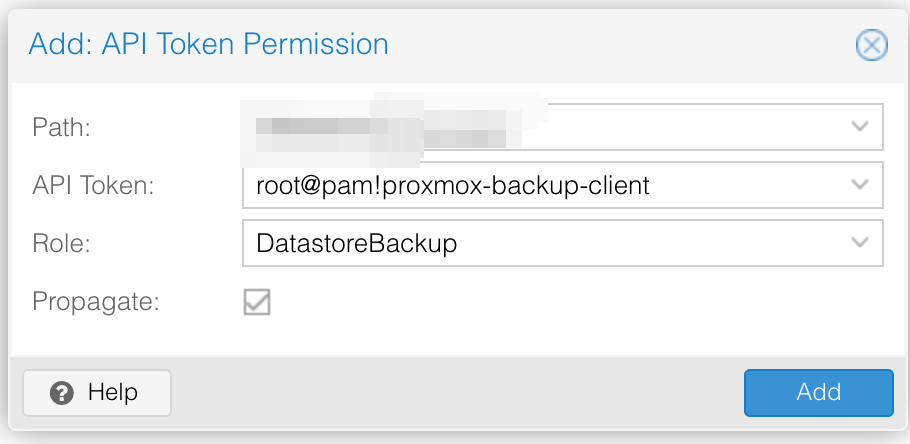Click empty title bar area beside the title
This screenshot has height=444, width=910.
pos(621,46)
